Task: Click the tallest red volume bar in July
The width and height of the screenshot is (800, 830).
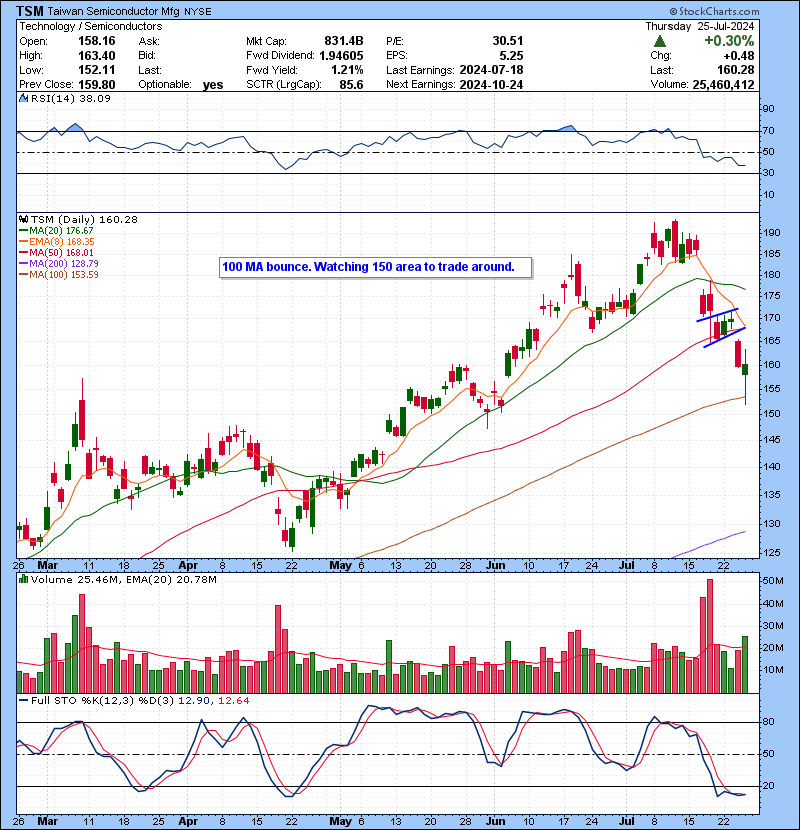Action: pyautogui.click(x=710, y=636)
